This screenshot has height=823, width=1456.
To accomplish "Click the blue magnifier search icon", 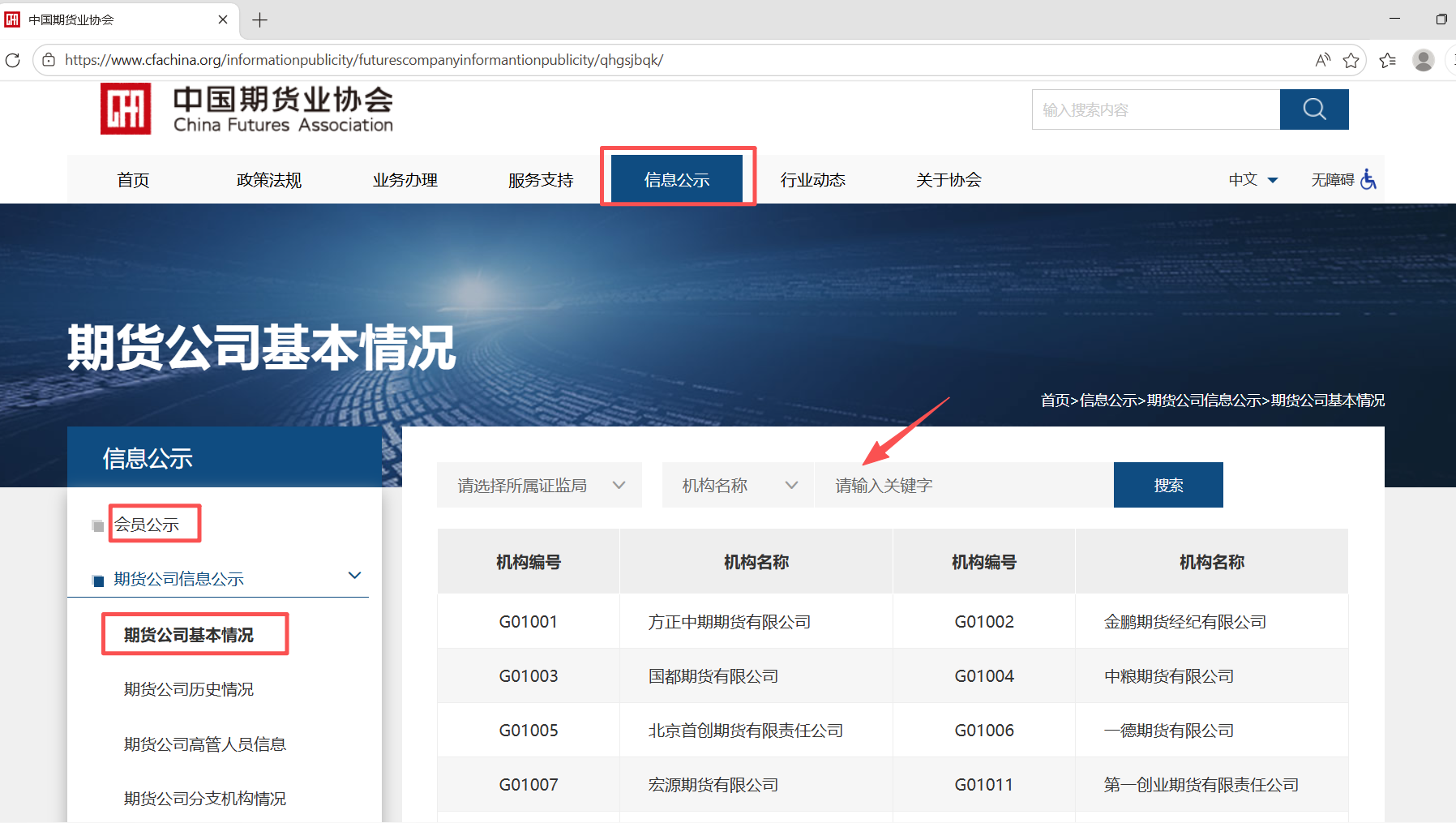I will [1313, 109].
